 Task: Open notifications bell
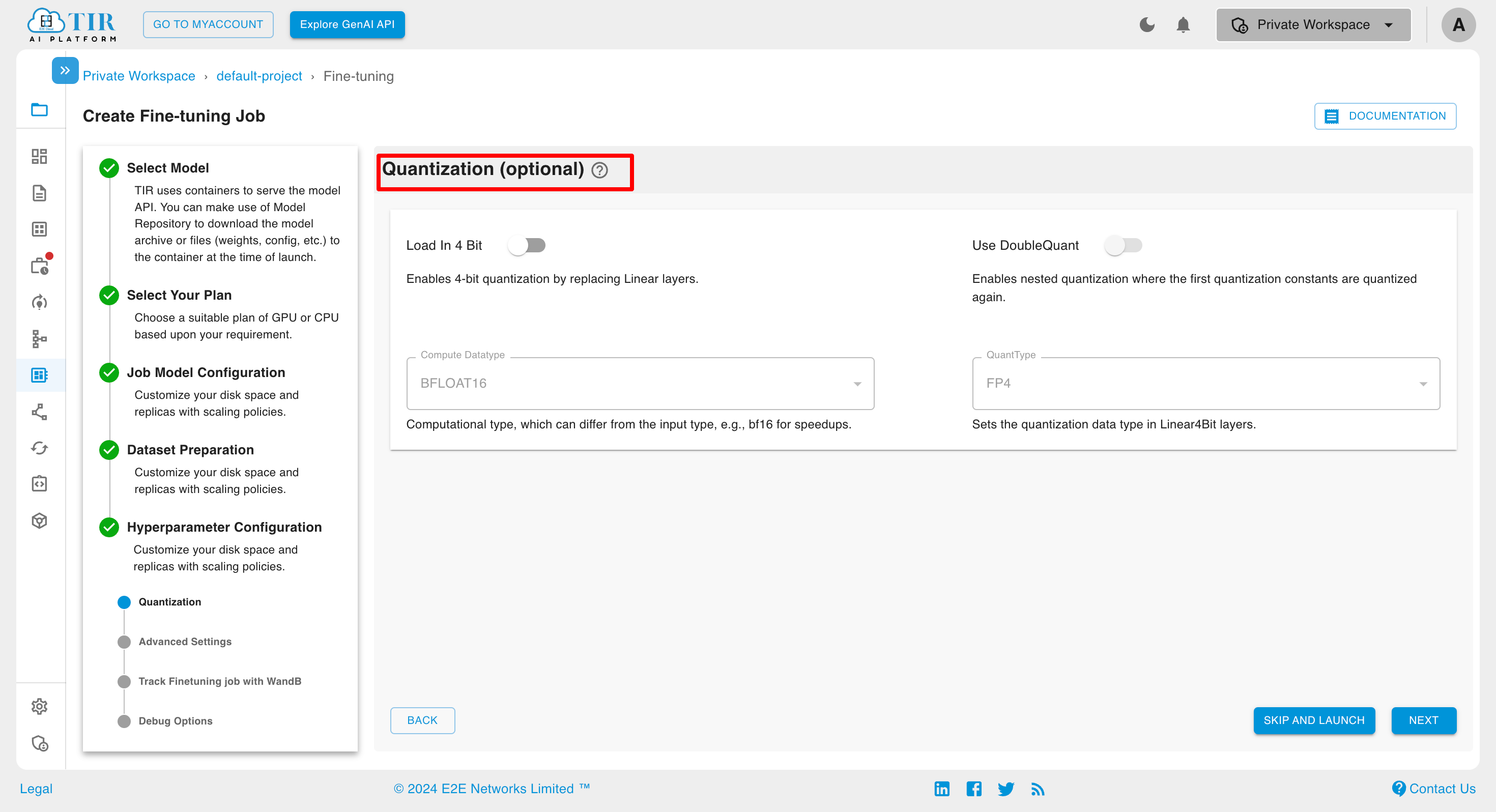tap(1183, 25)
